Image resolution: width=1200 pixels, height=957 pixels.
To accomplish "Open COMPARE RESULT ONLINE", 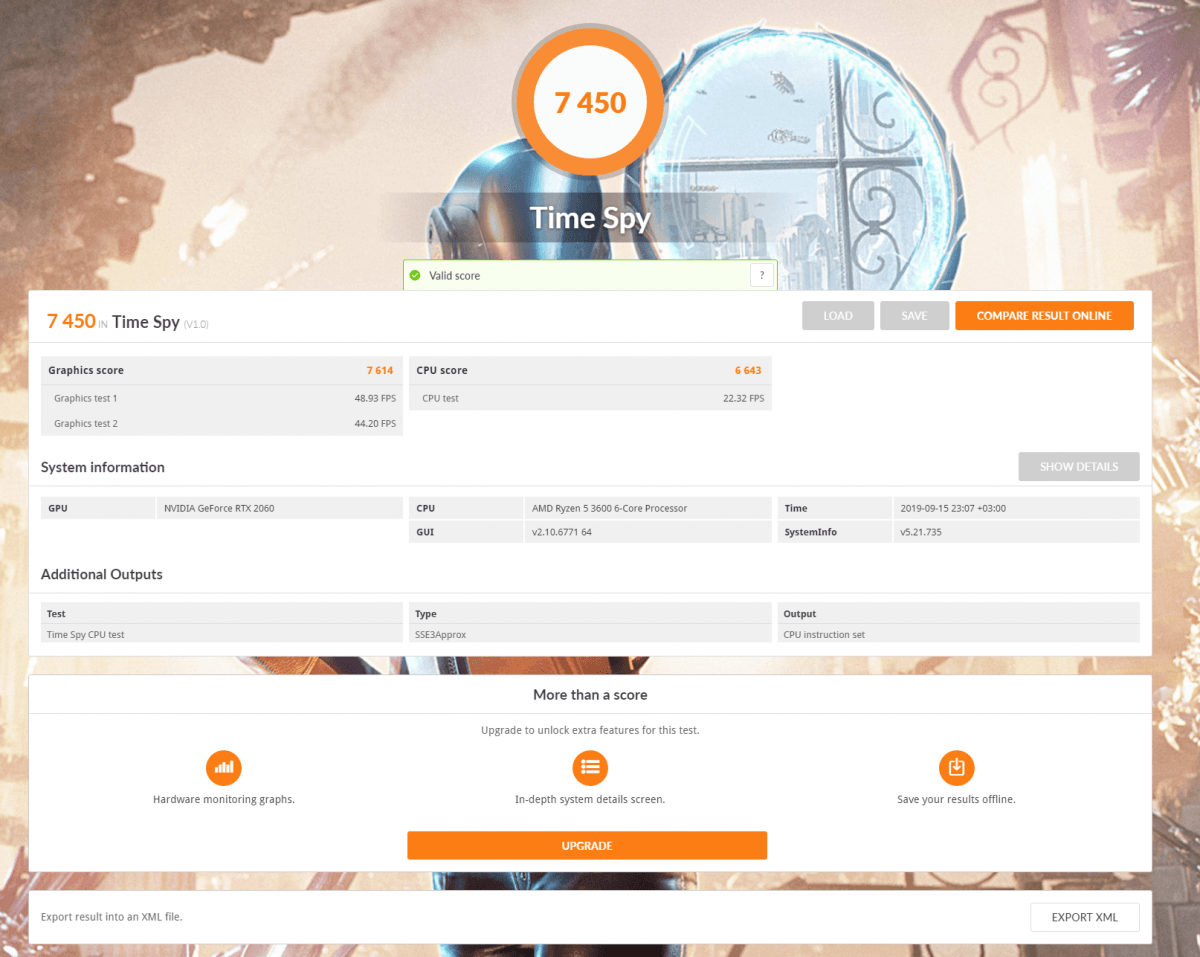I will coord(1044,316).
